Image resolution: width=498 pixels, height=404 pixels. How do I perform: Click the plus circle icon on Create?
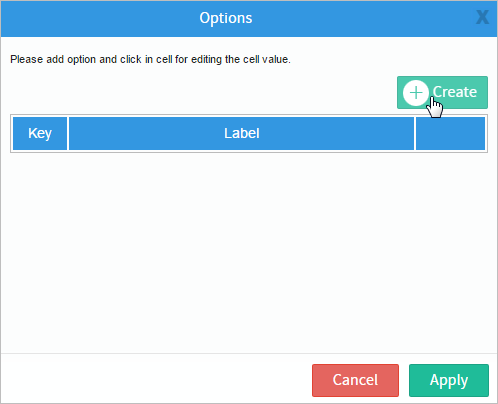pyautogui.click(x=416, y=93)
